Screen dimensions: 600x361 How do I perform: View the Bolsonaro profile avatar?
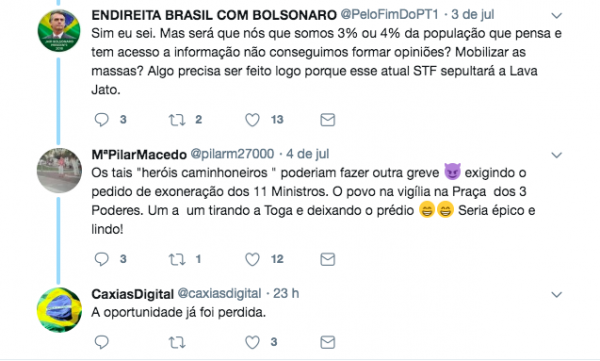click(59, 31)
